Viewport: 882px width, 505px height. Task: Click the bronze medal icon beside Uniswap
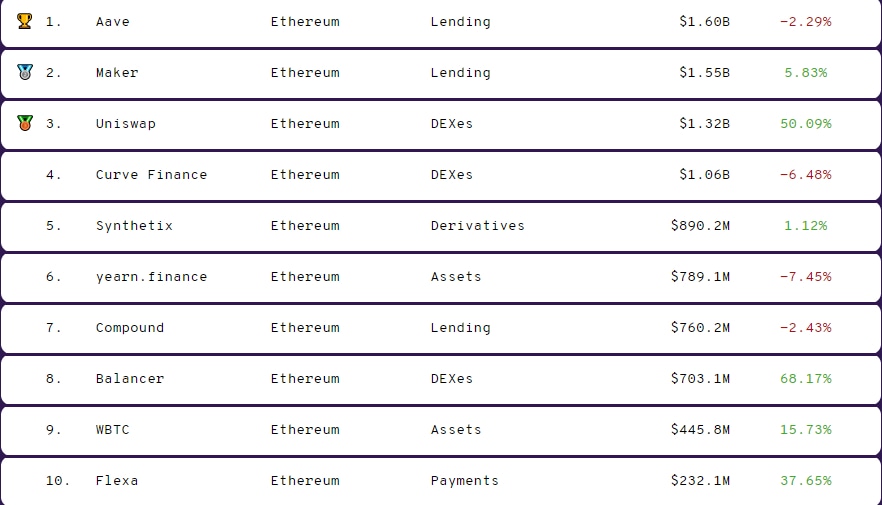[x=25, y=123]
